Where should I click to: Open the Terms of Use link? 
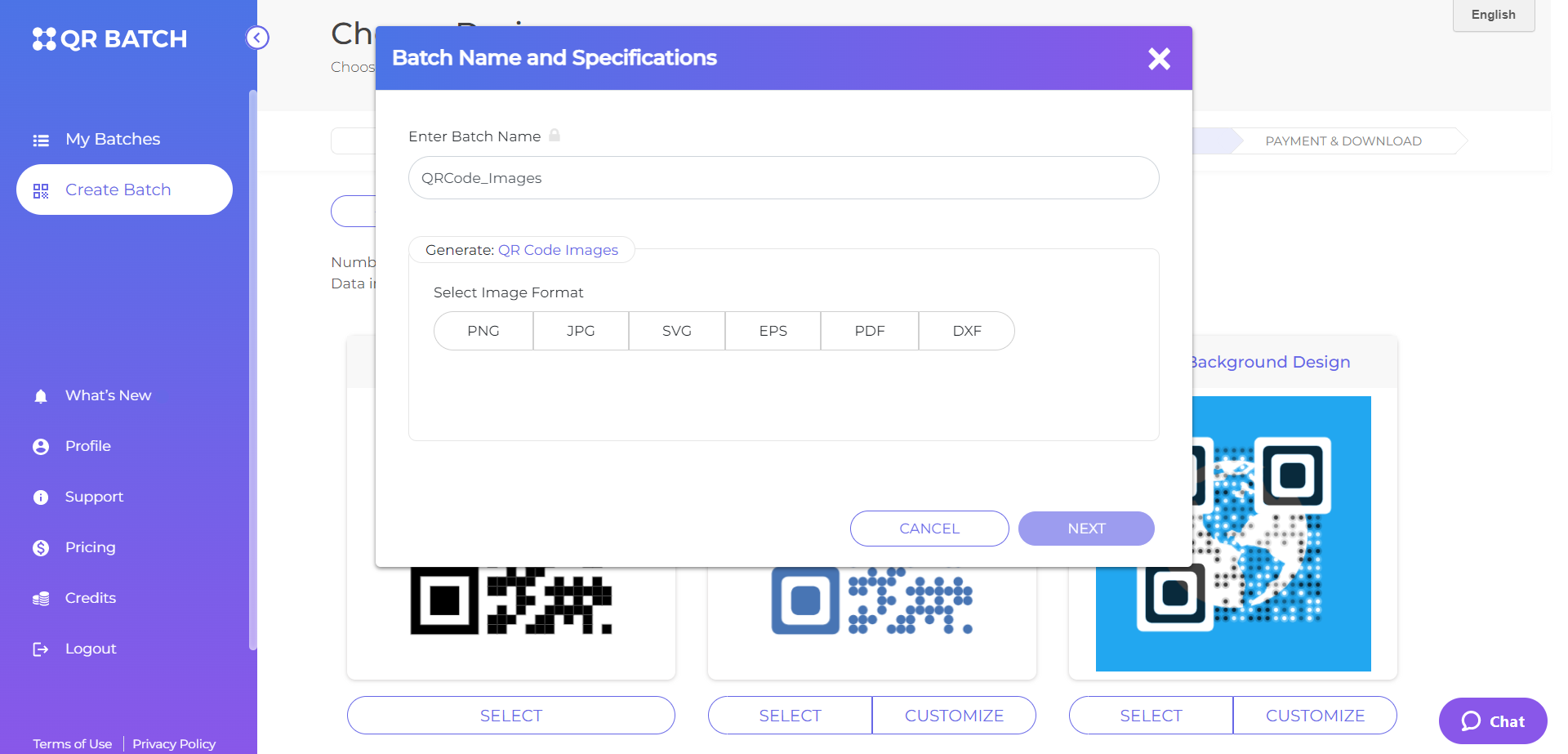[73, 744]
